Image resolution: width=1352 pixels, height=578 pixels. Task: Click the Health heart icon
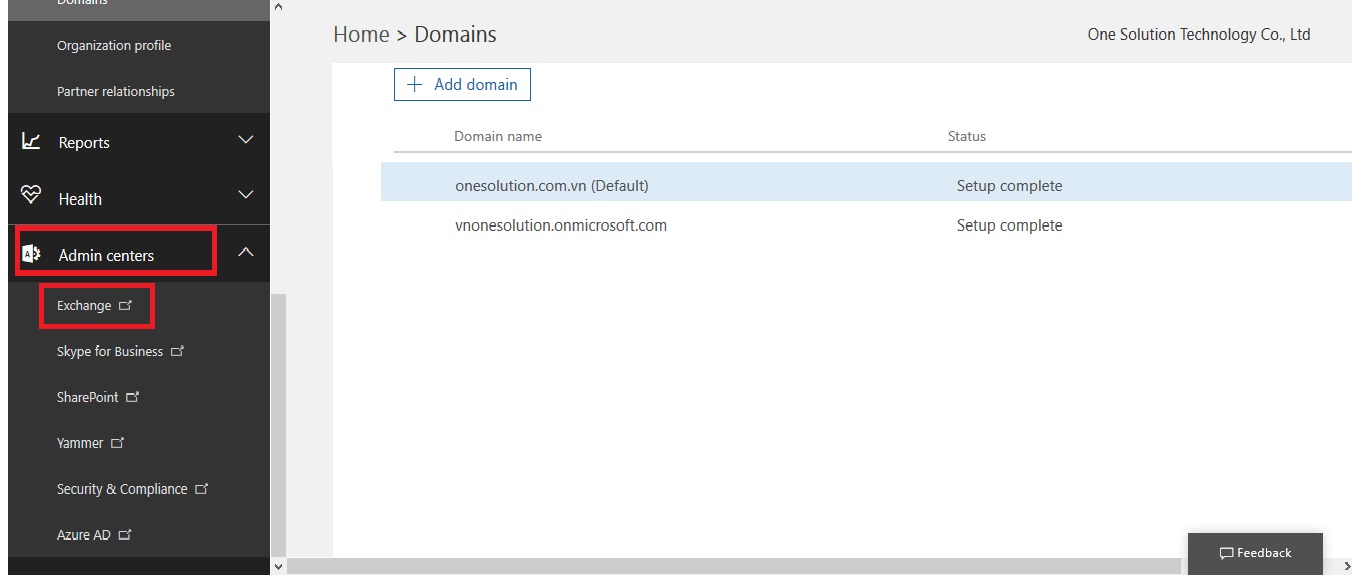31,197
